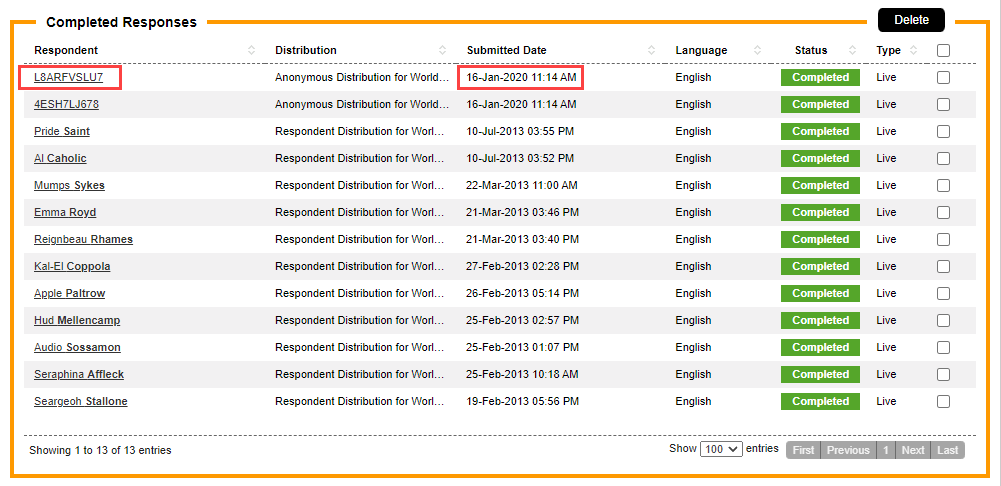Select checkbox for Pride Saint row
Viewport: 1001px width, 486px height.
click(943, 132)
